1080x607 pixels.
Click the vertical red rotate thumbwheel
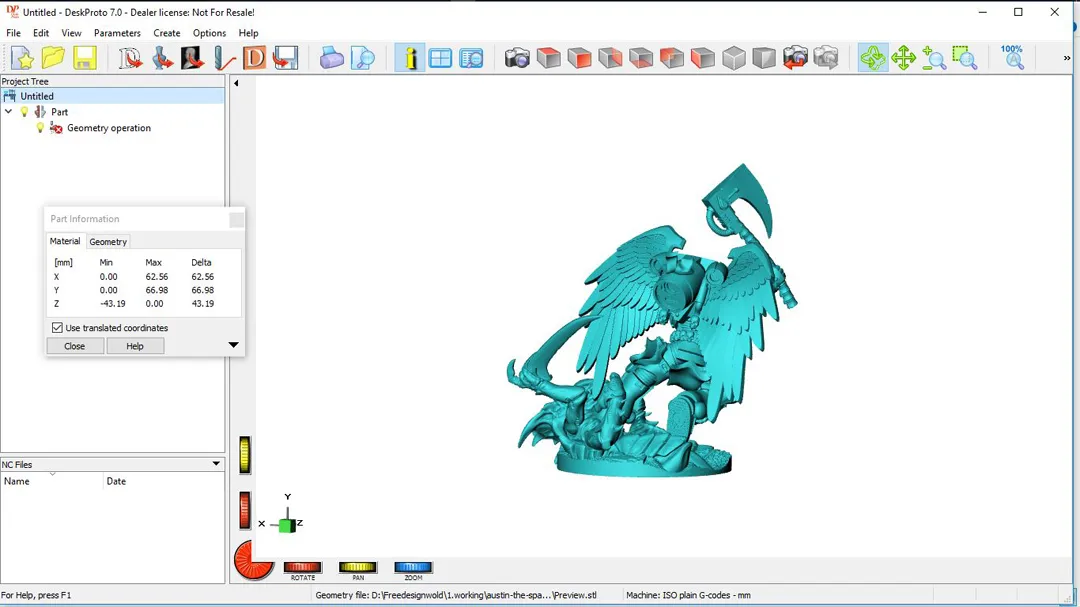[245, 511]
